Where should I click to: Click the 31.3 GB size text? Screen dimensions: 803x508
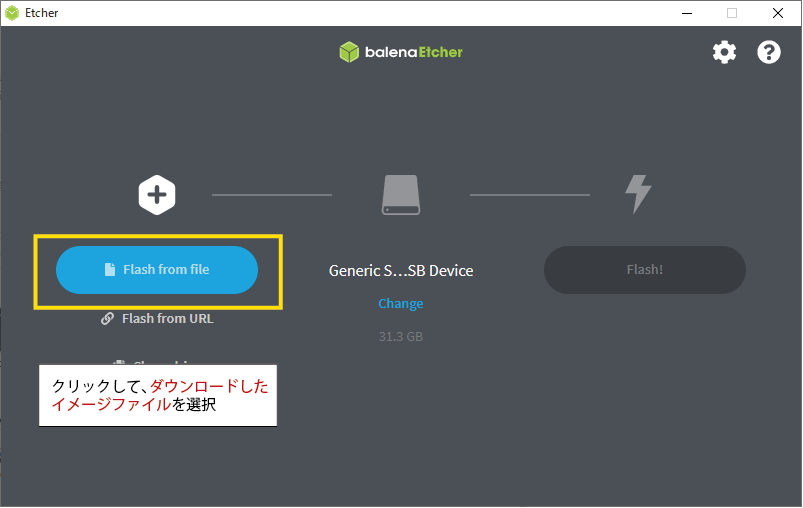coord(400,337)
